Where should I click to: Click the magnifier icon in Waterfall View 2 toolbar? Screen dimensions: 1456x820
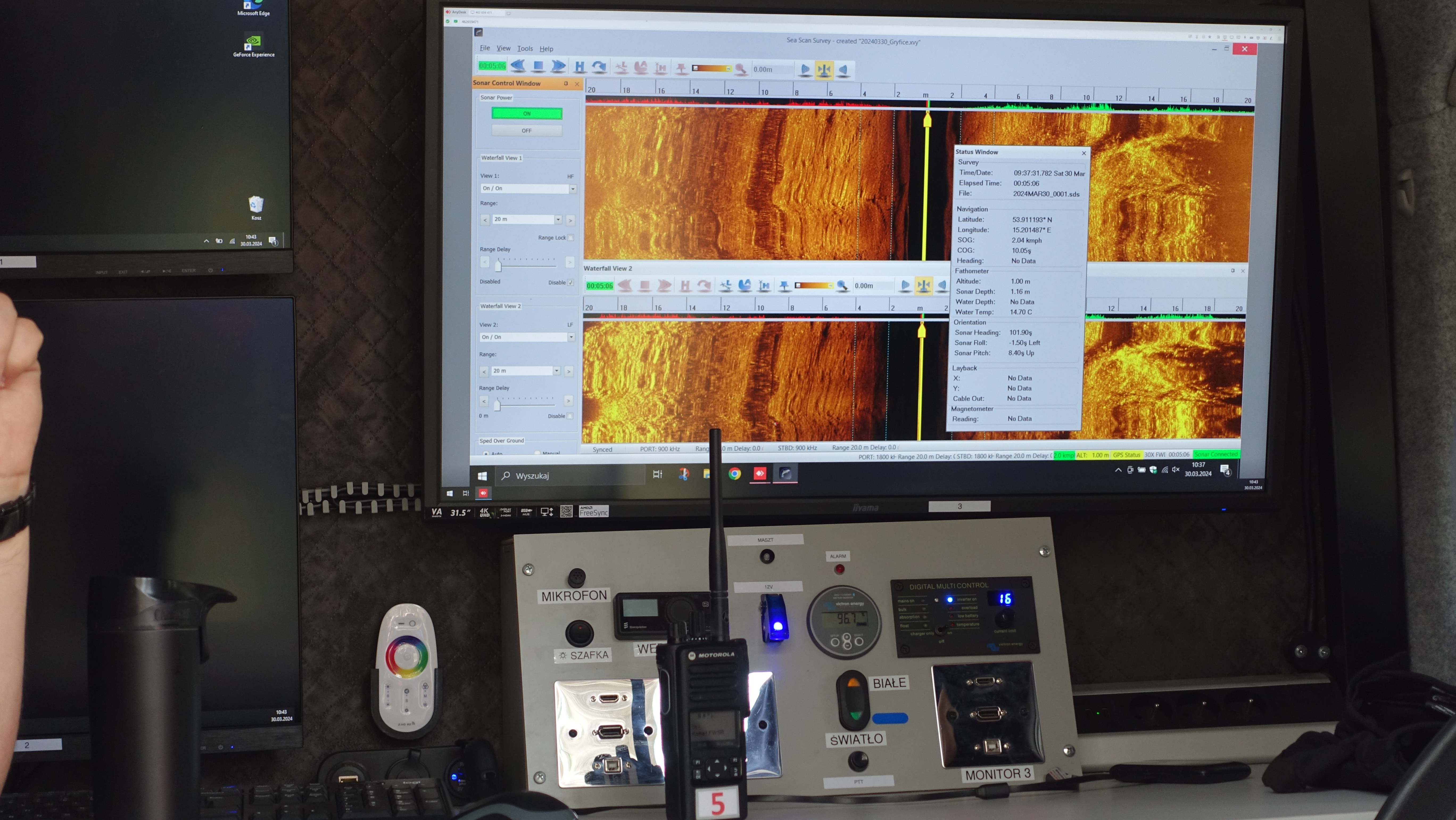842,286
